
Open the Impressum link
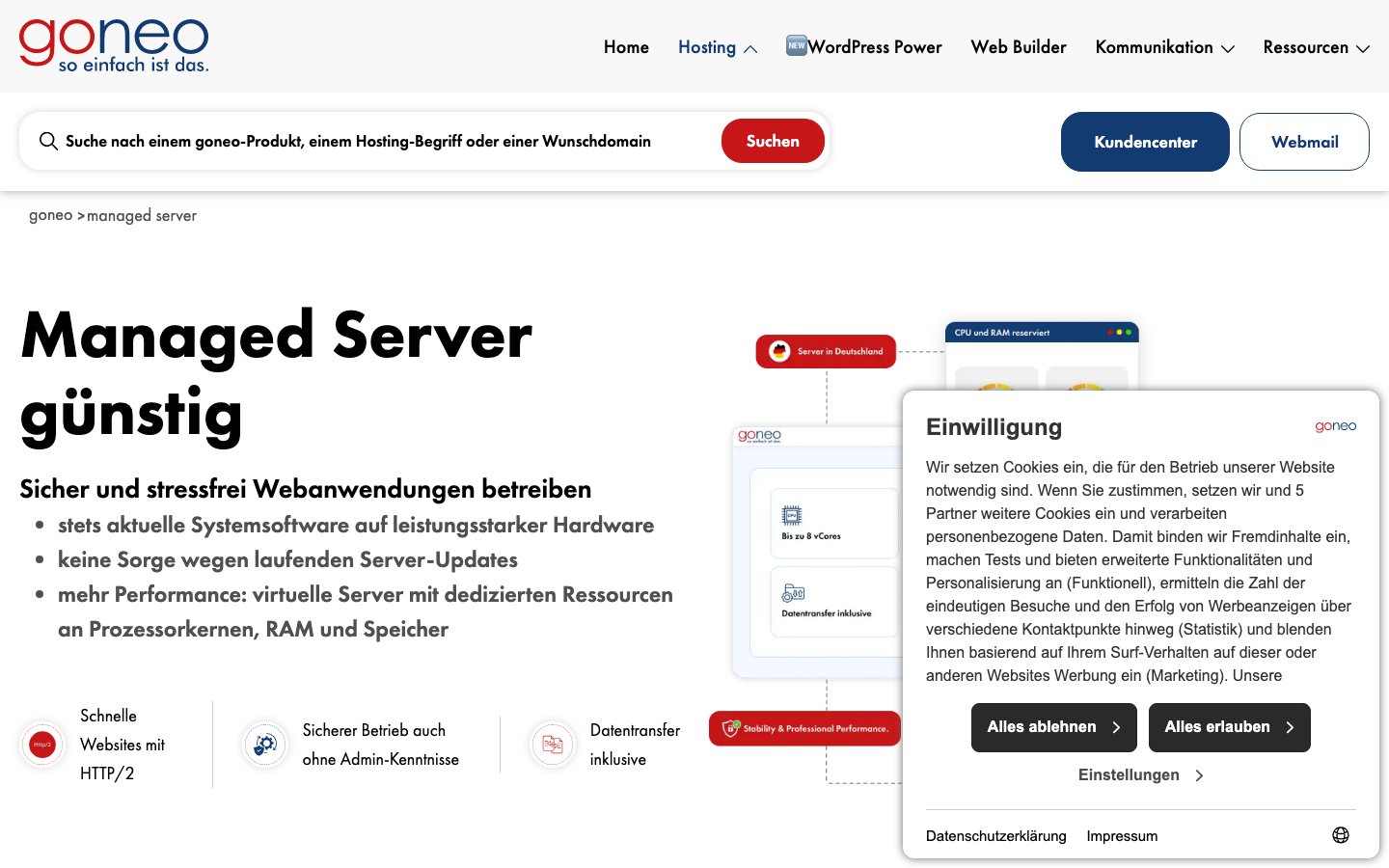coord(1122,836)
